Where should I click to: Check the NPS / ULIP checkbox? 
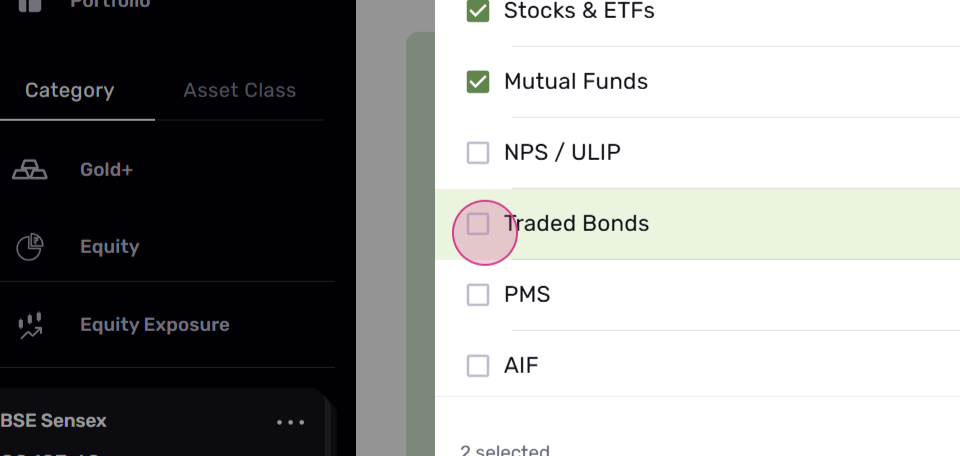coord(478,152)
